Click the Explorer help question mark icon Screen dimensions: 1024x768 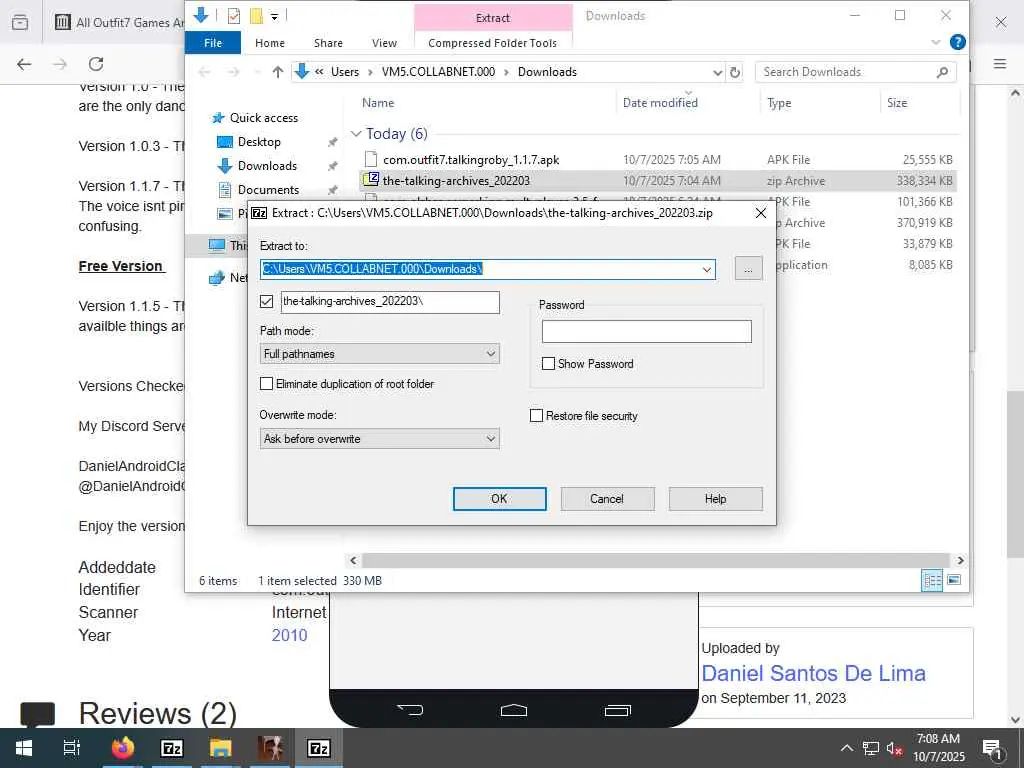[x=957, y=42]
